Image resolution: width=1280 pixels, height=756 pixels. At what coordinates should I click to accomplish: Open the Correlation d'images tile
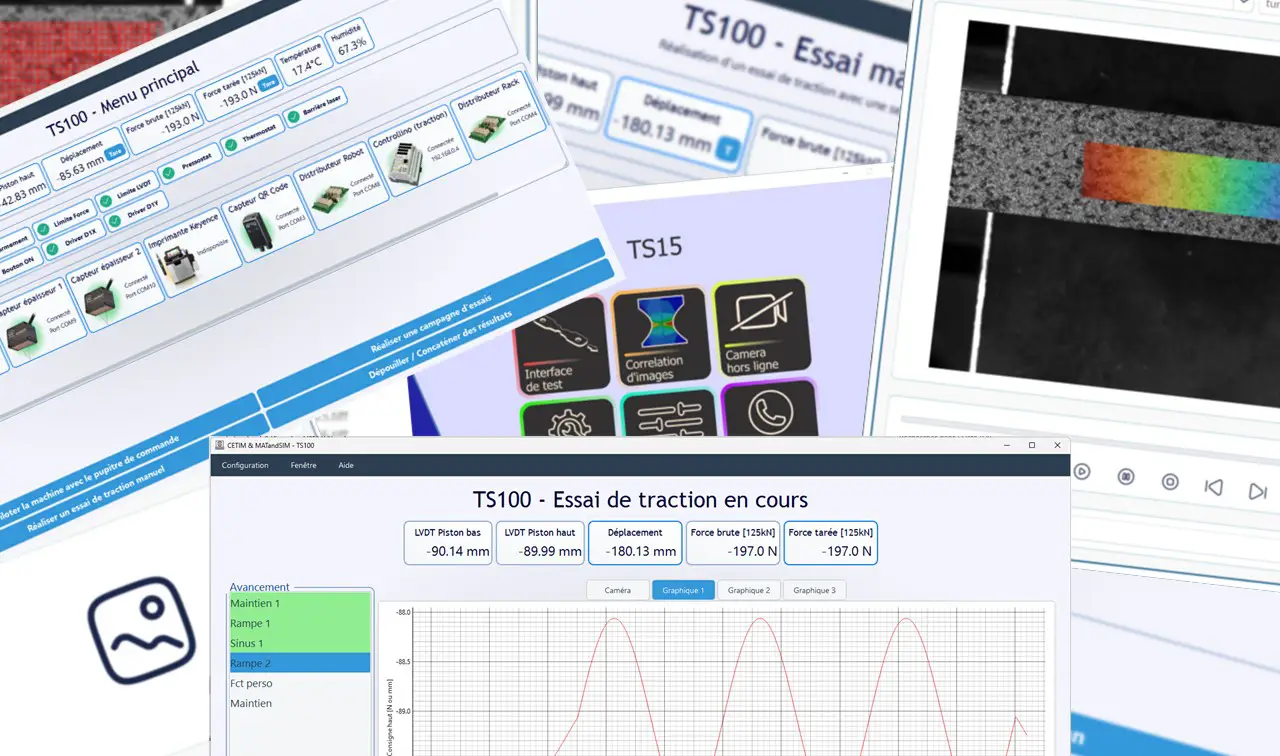click(655, 338)
